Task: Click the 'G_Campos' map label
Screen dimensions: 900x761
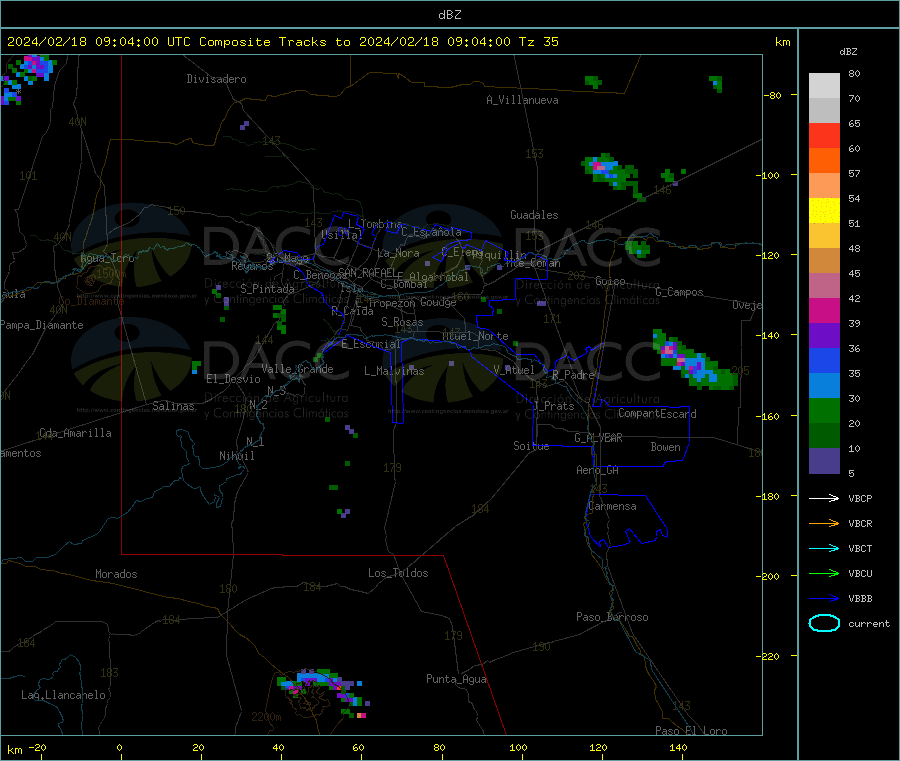Action: tap(679, 292)
